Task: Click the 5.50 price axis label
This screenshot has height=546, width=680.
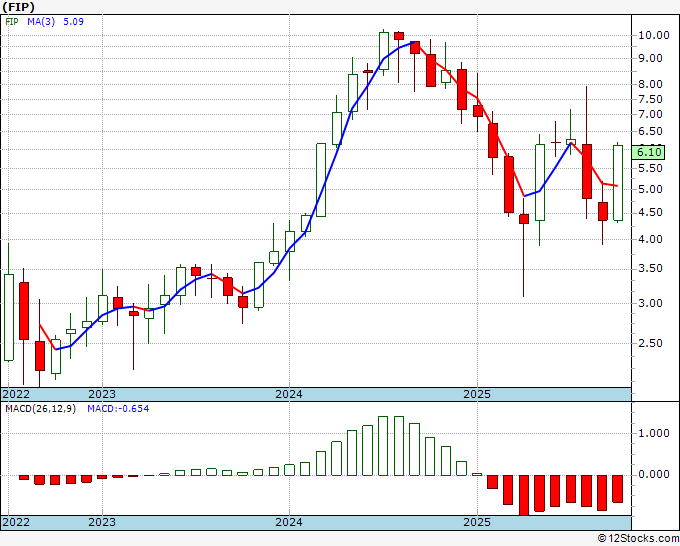Action: pos(650,168)
